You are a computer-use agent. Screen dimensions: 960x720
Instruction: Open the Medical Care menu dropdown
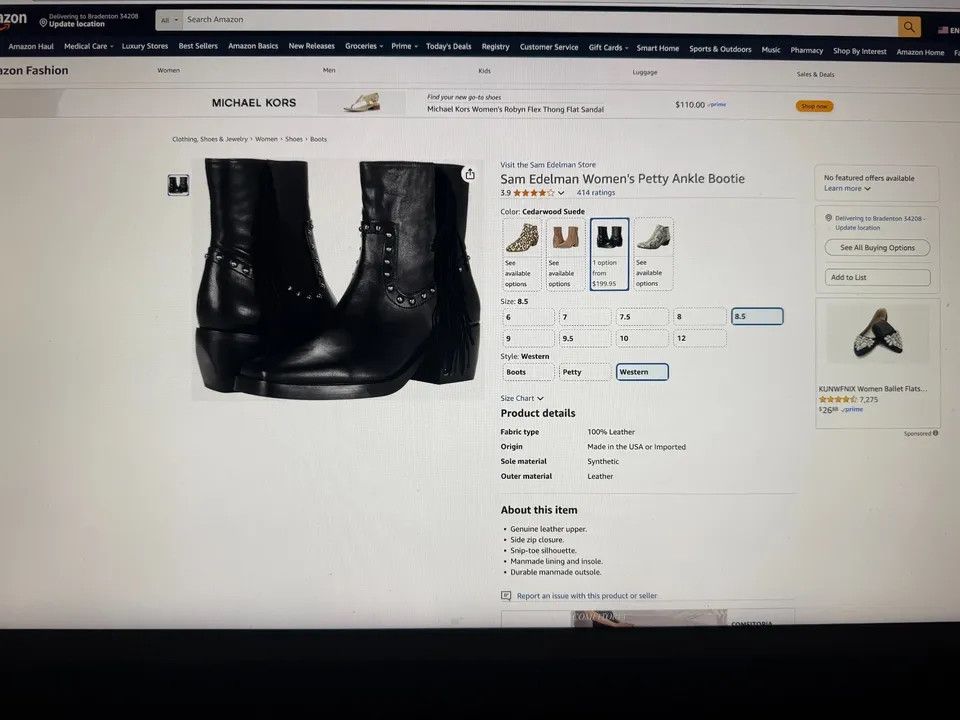click(x=89, y=47)
